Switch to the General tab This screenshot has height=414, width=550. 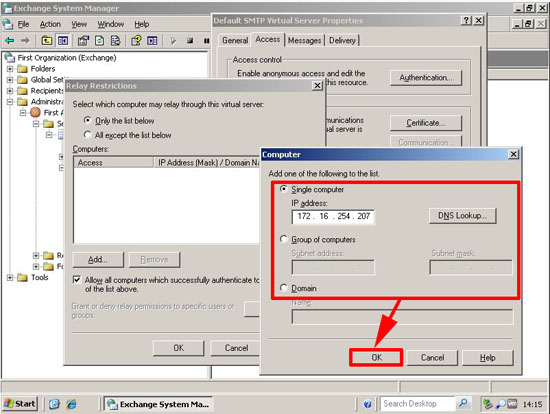tap(235, 40)
